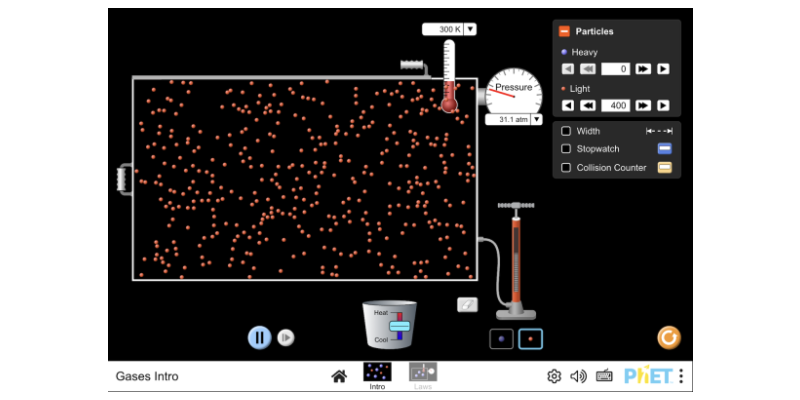Open the pressure units dropdown
Image resolution: width=800 pixels, height=400 pixels.
tap(536, 119)
